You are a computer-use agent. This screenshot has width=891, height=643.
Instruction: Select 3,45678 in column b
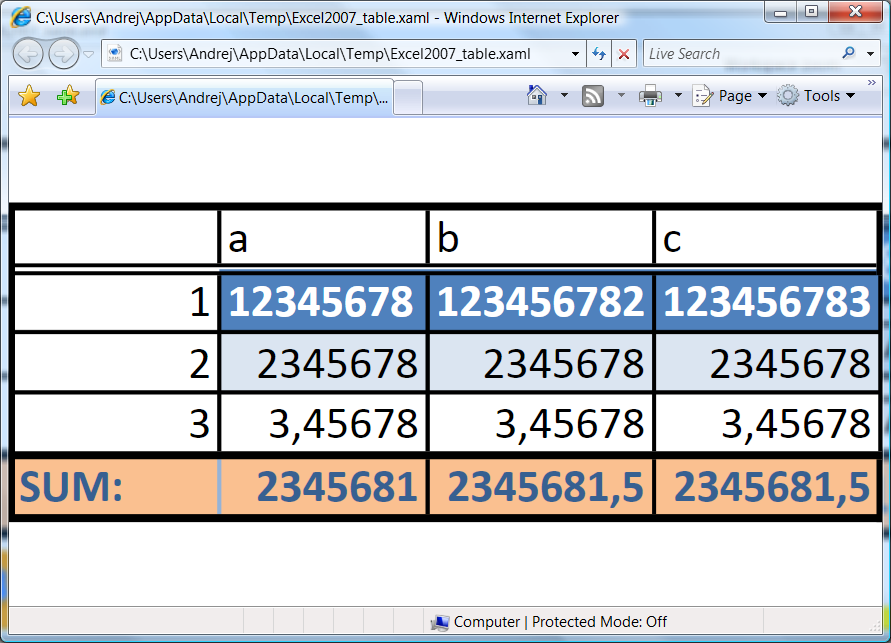540,423
